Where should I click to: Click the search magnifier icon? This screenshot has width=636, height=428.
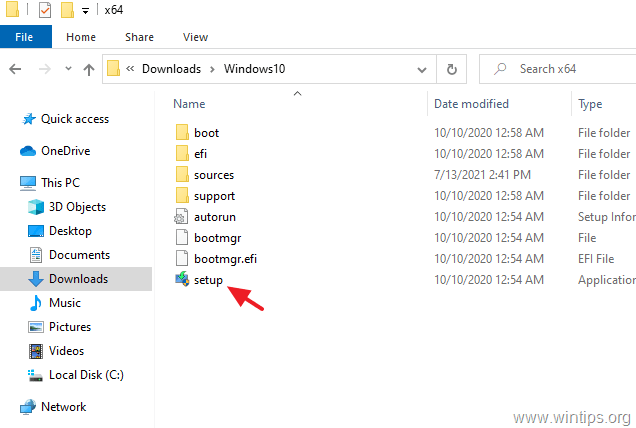click(x=500, y=69)
